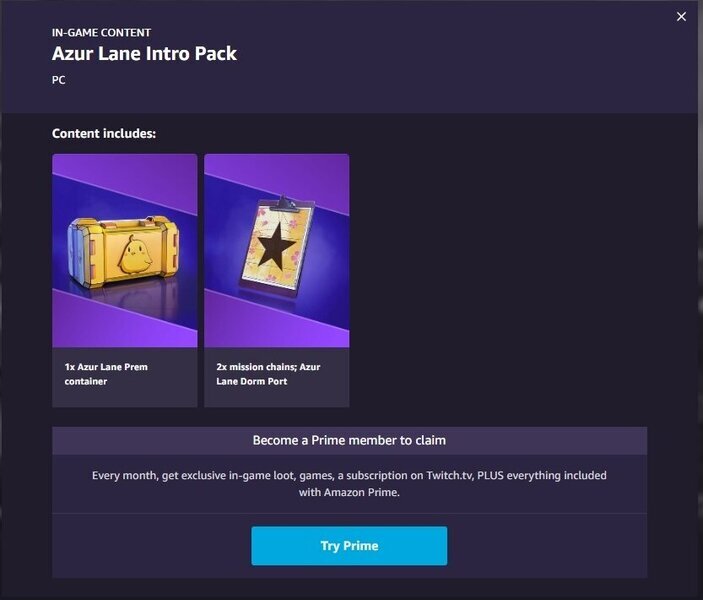
Task: Click the 'with Amazon Prime.' text
Action: (349, 492)
